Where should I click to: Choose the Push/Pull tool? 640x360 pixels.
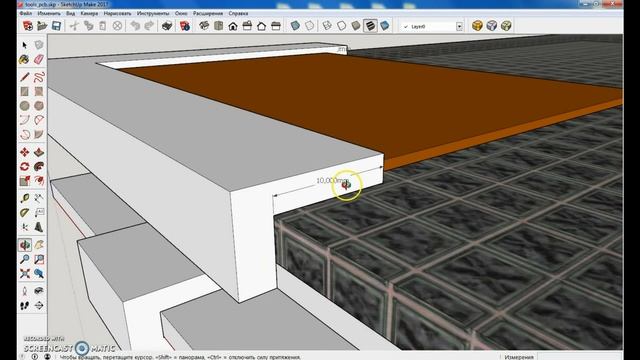coord(39,152)
